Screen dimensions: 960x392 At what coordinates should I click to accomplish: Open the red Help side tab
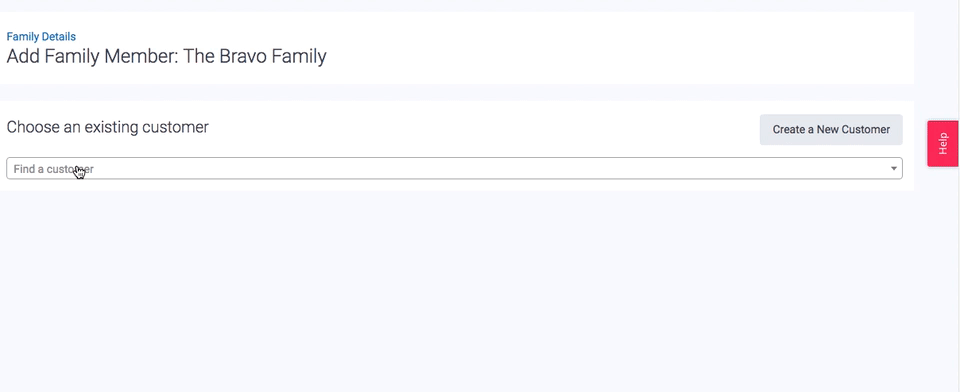tap(943, 143)
